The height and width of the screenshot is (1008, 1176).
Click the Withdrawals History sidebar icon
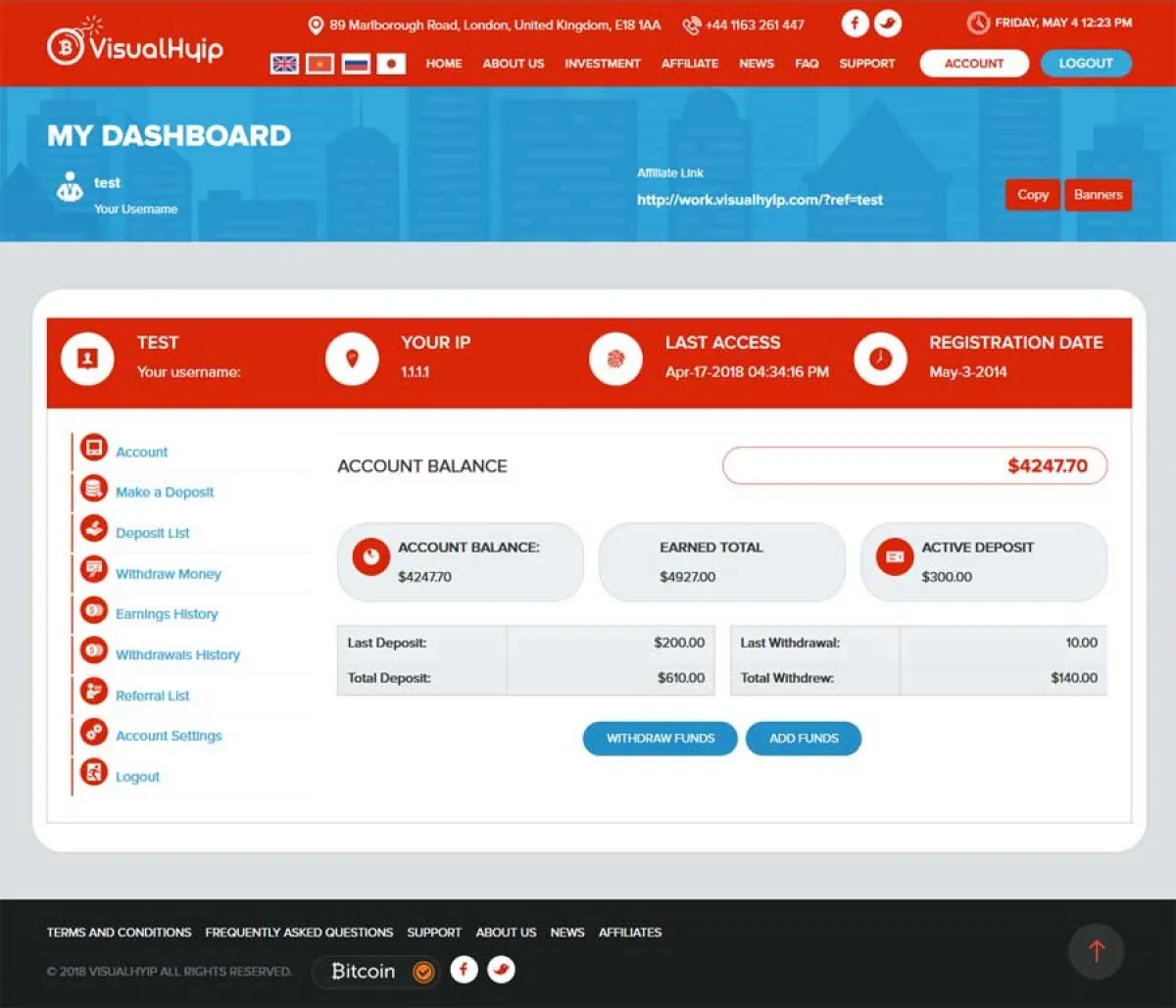94,651
